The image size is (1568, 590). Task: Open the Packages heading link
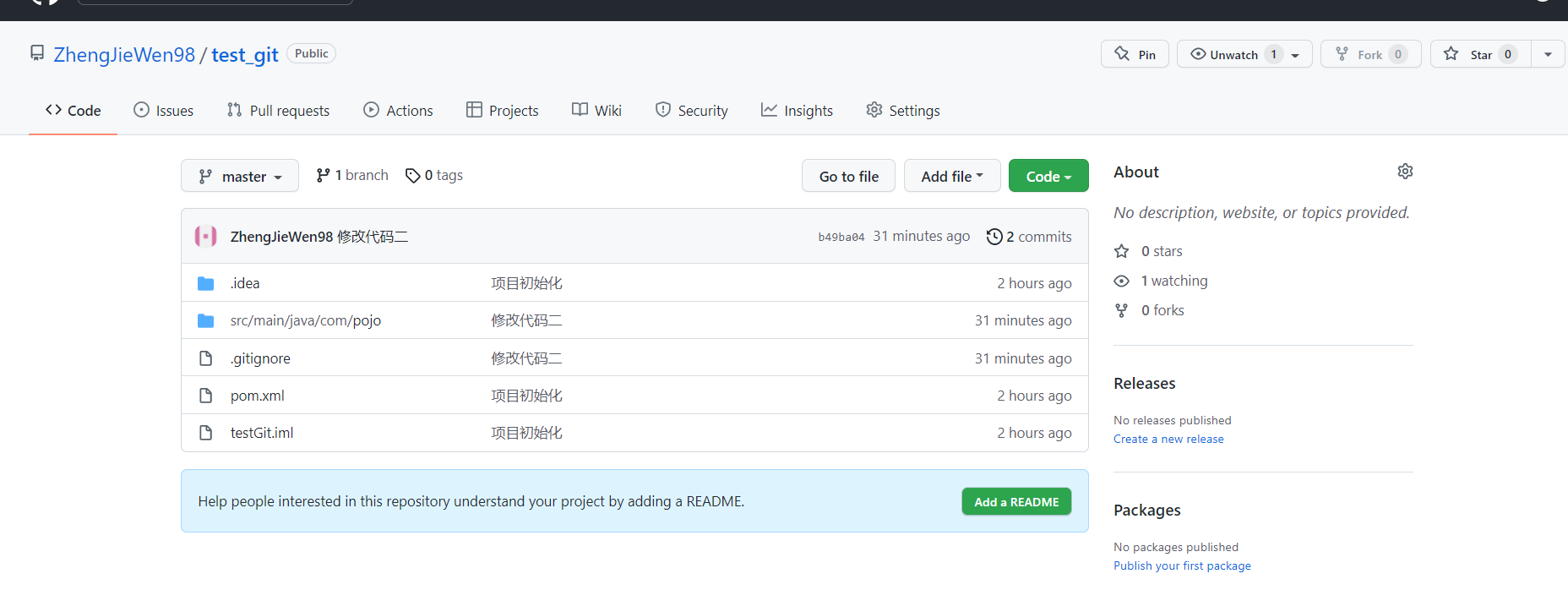click(1147, 511)
